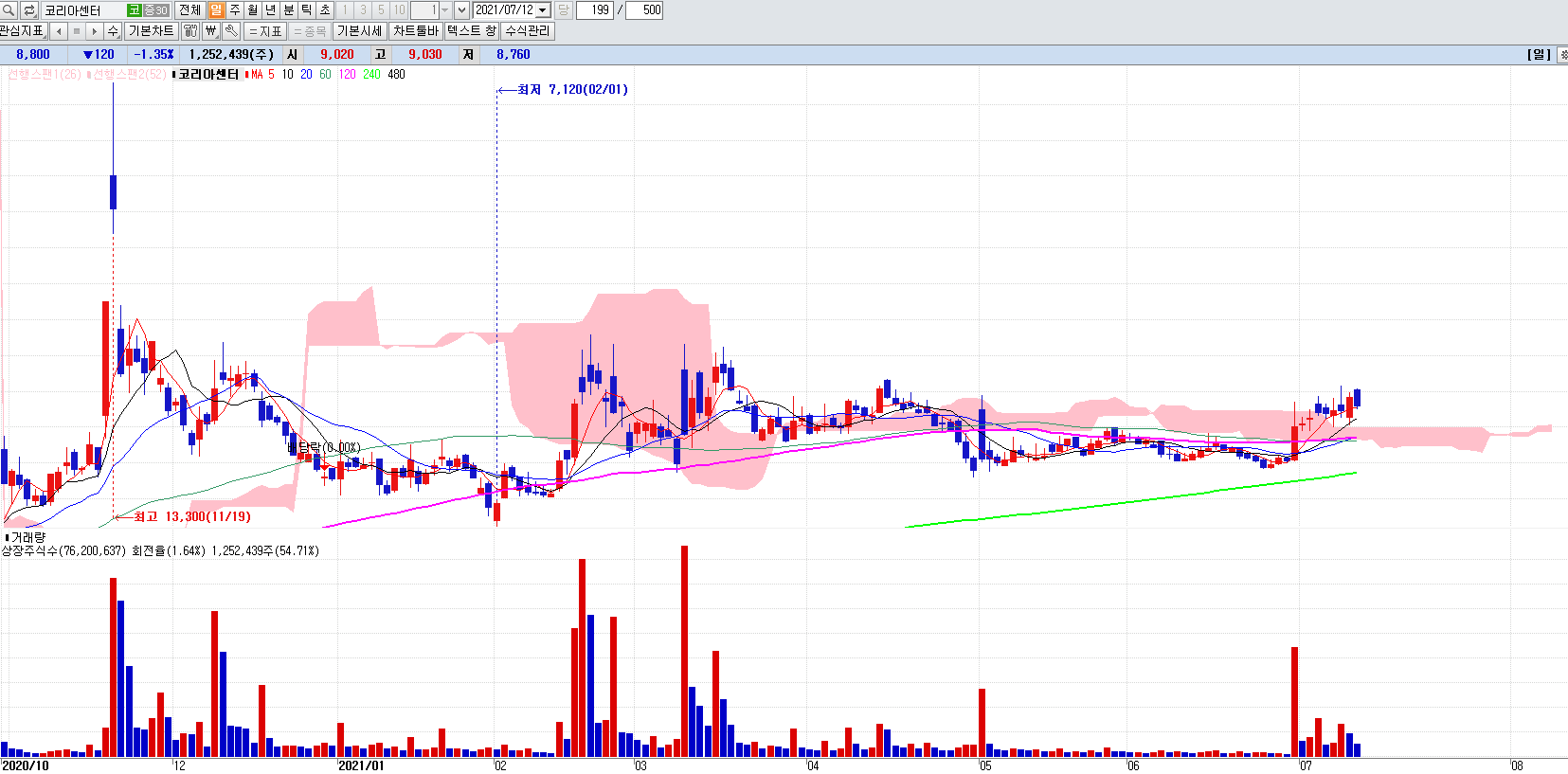1568x774 pixels.
Task: Toggle the 차트툴바 button
Action: pyautogui.click(x=416, y=31)
